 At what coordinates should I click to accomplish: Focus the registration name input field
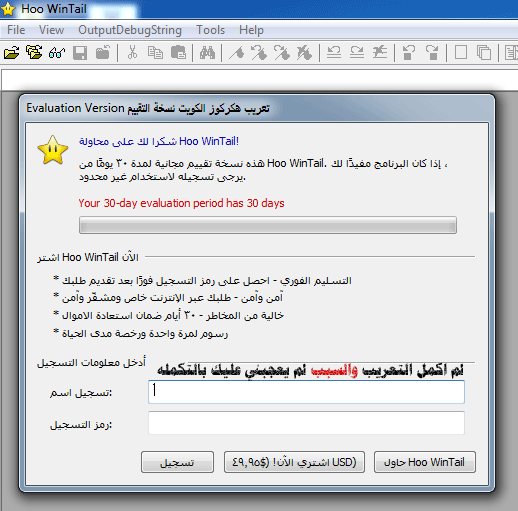[306, 392]
